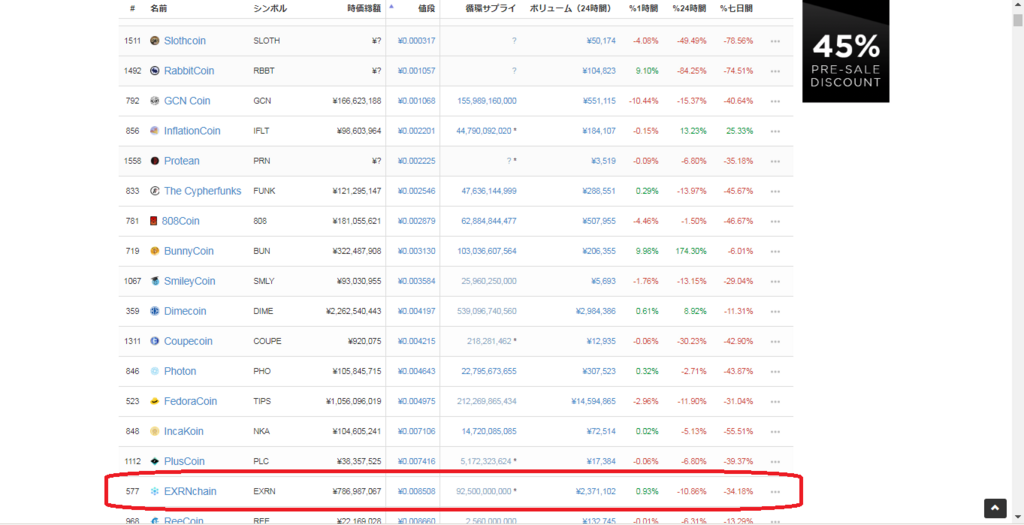Click EXRNchain price ¥0.008508
1024x525 pixels.
pyautogui.click(x=416, y=491)
